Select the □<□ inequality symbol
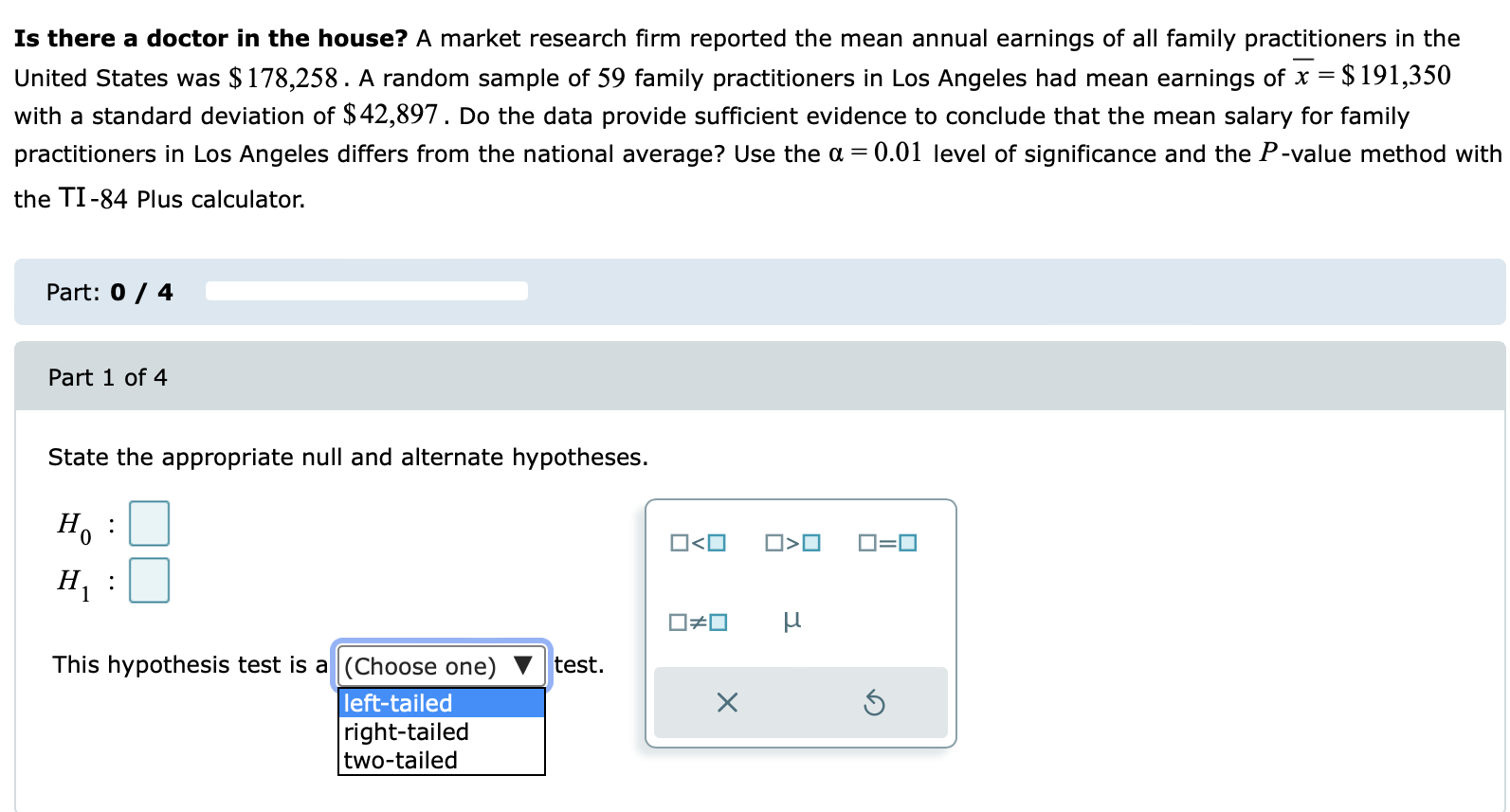This screenshot has width=1510, height=812. pyautogui.click(x=697, y=543)
